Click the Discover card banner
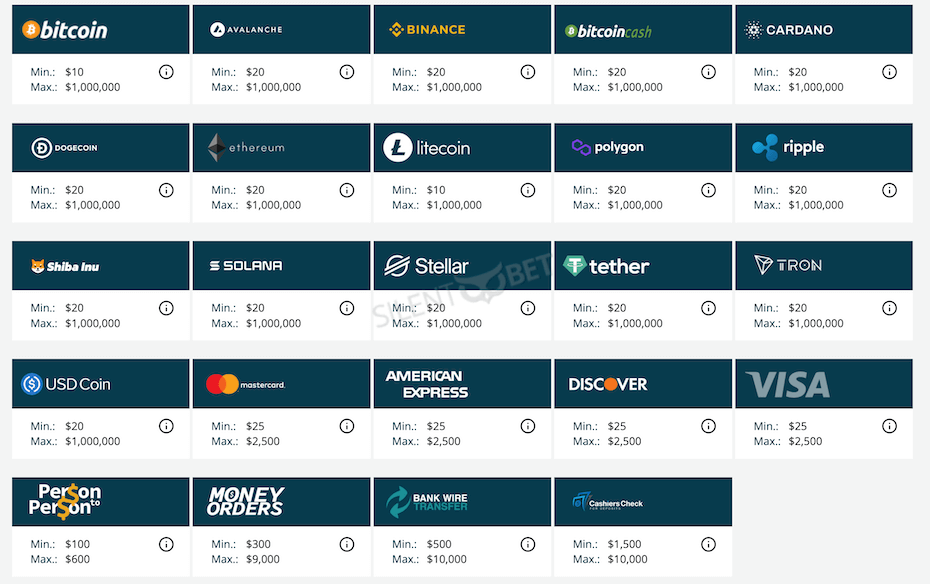Viewport: 930px width, 584px height. [x=642, y=384]
